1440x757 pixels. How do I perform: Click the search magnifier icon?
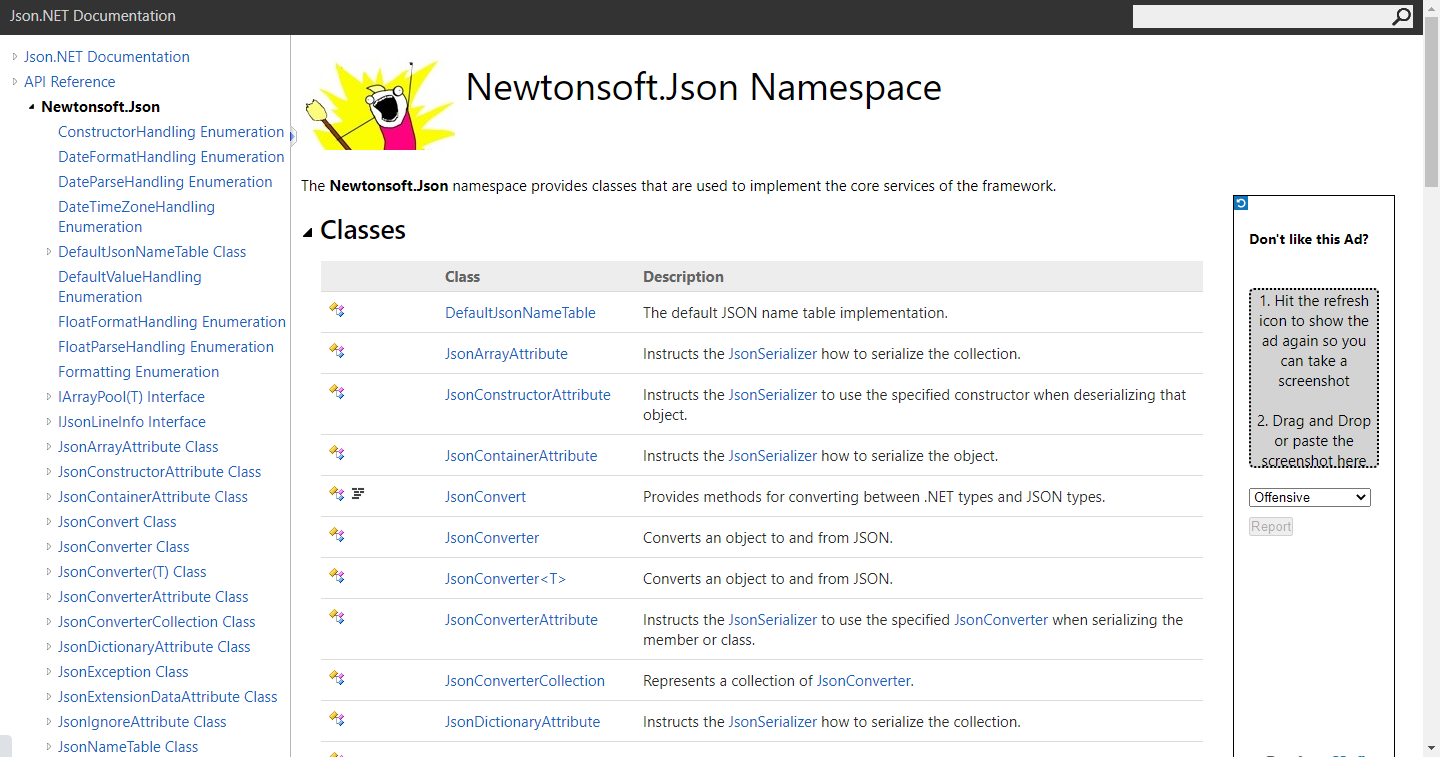[x=1401, y=17]
